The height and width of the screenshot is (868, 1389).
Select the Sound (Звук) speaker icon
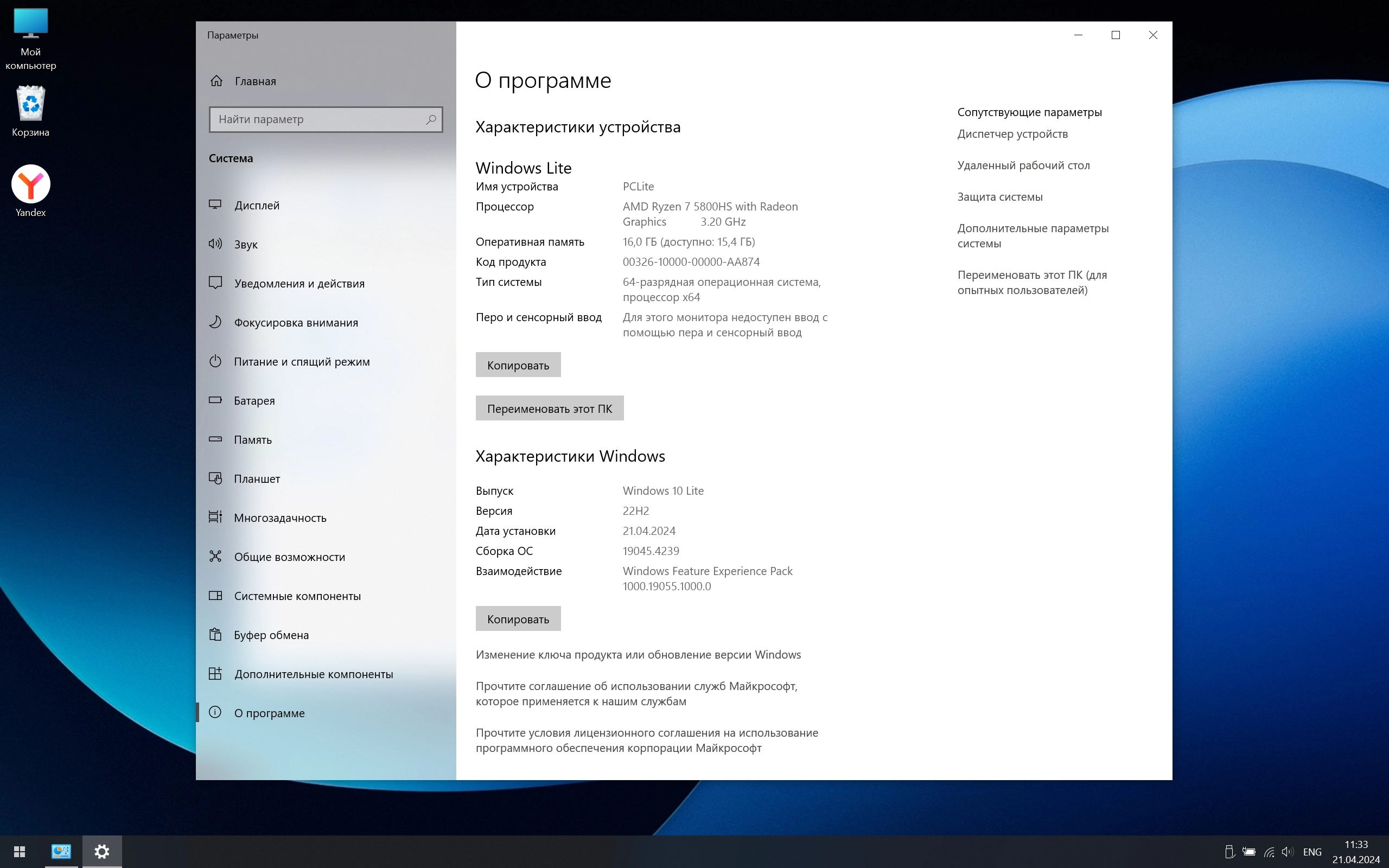[x=215, y=244]
